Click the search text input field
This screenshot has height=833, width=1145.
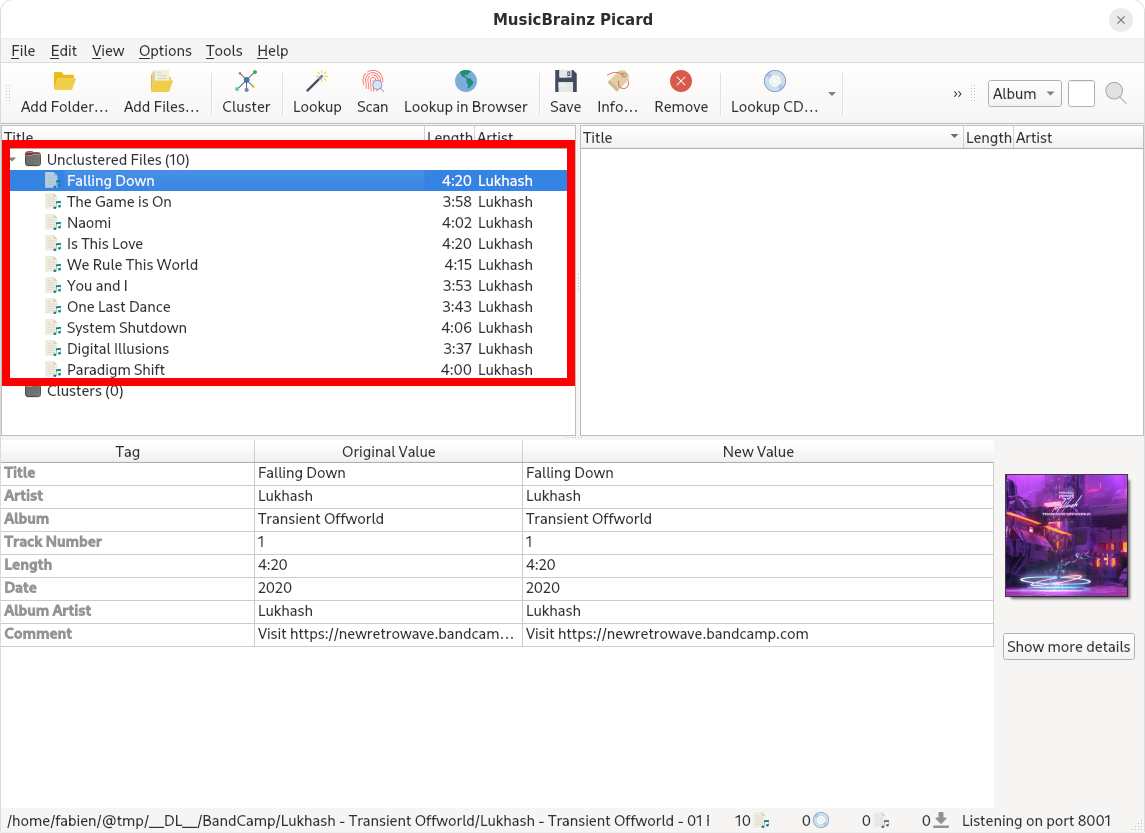1081,94
